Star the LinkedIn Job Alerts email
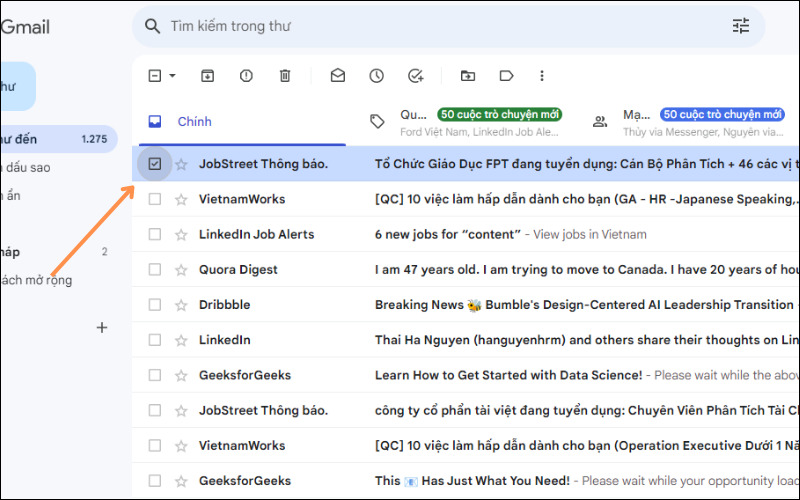The image size is (800, 500). 181,235
